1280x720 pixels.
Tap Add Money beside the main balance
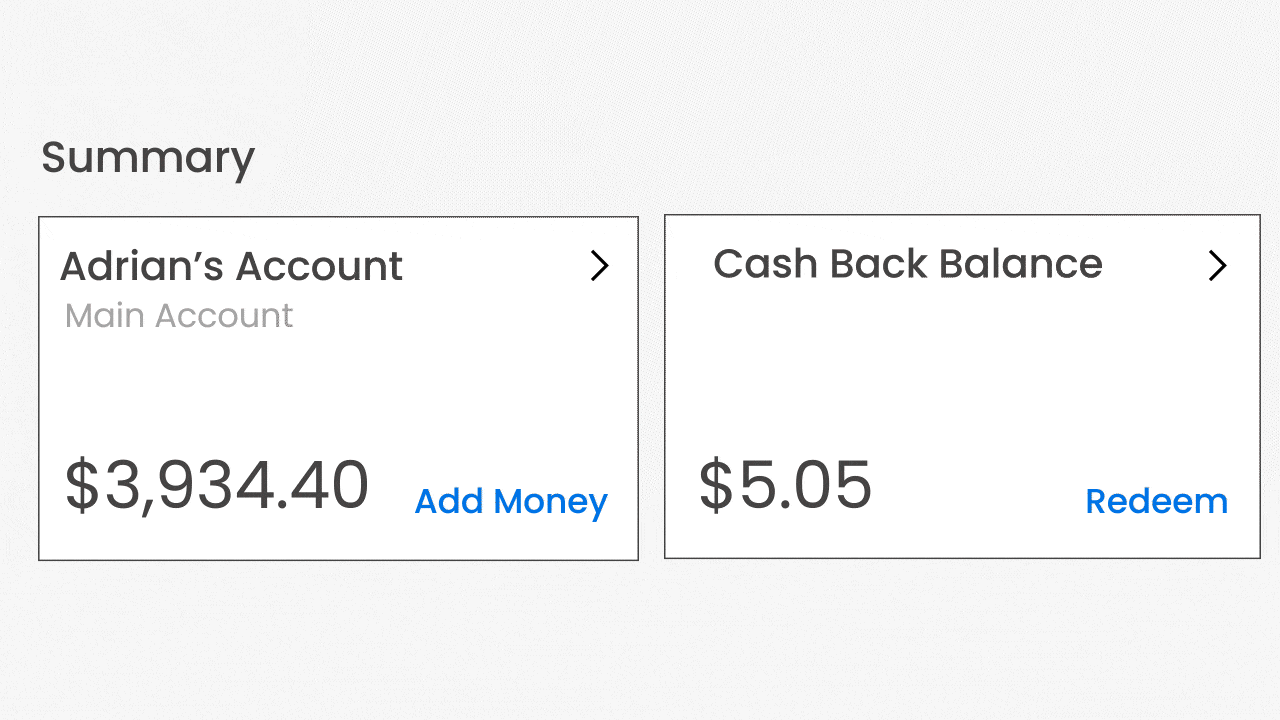510,501
